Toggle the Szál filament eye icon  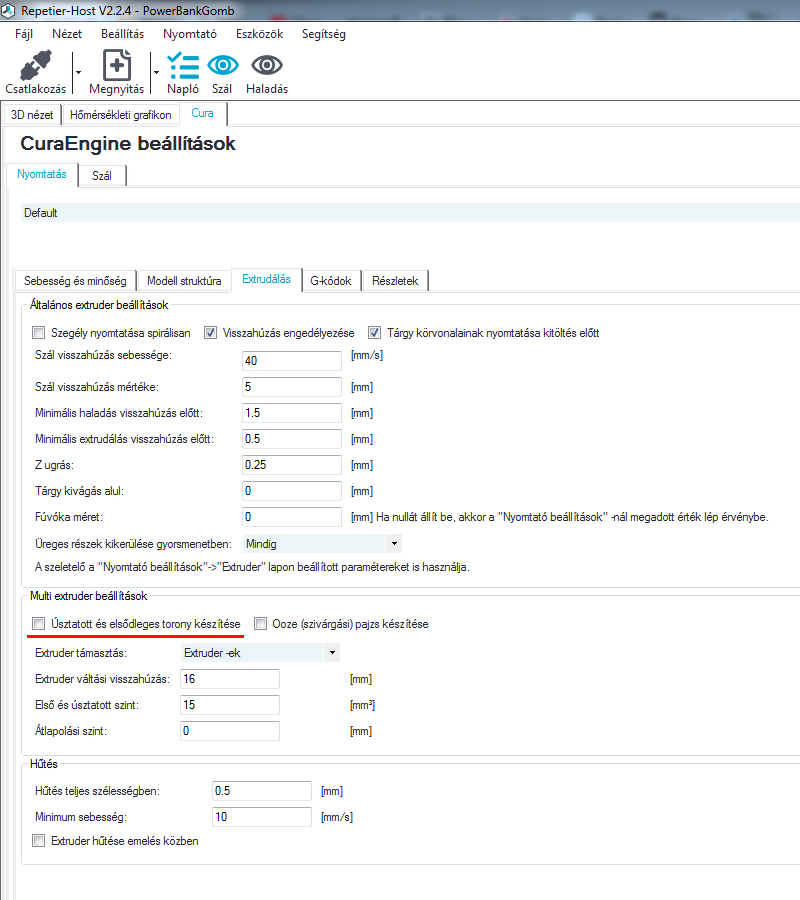(x=223, y=65)
